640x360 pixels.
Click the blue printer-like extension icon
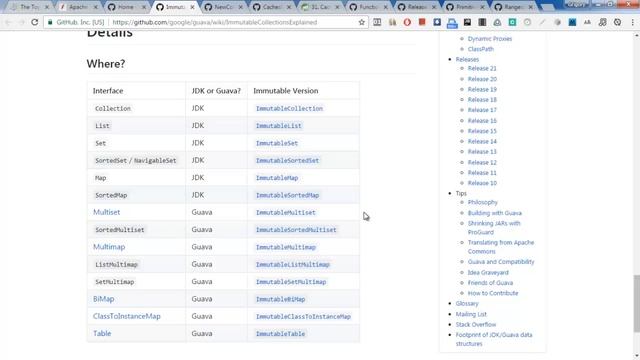[452, 23]
